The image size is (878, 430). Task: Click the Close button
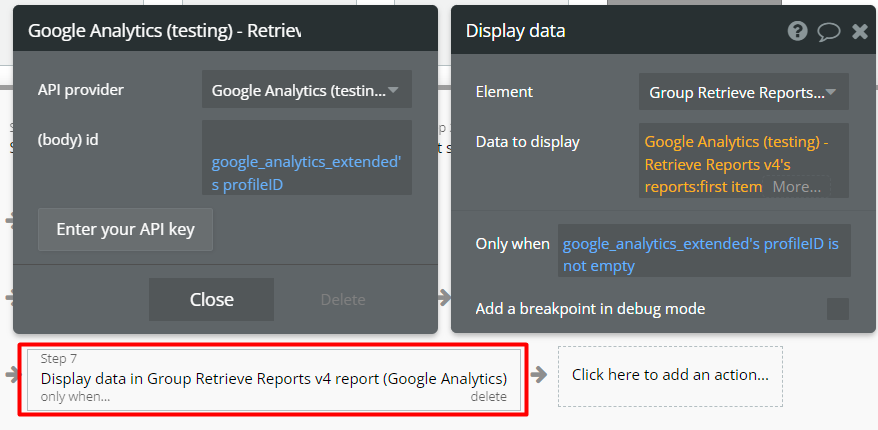(212, 300)
